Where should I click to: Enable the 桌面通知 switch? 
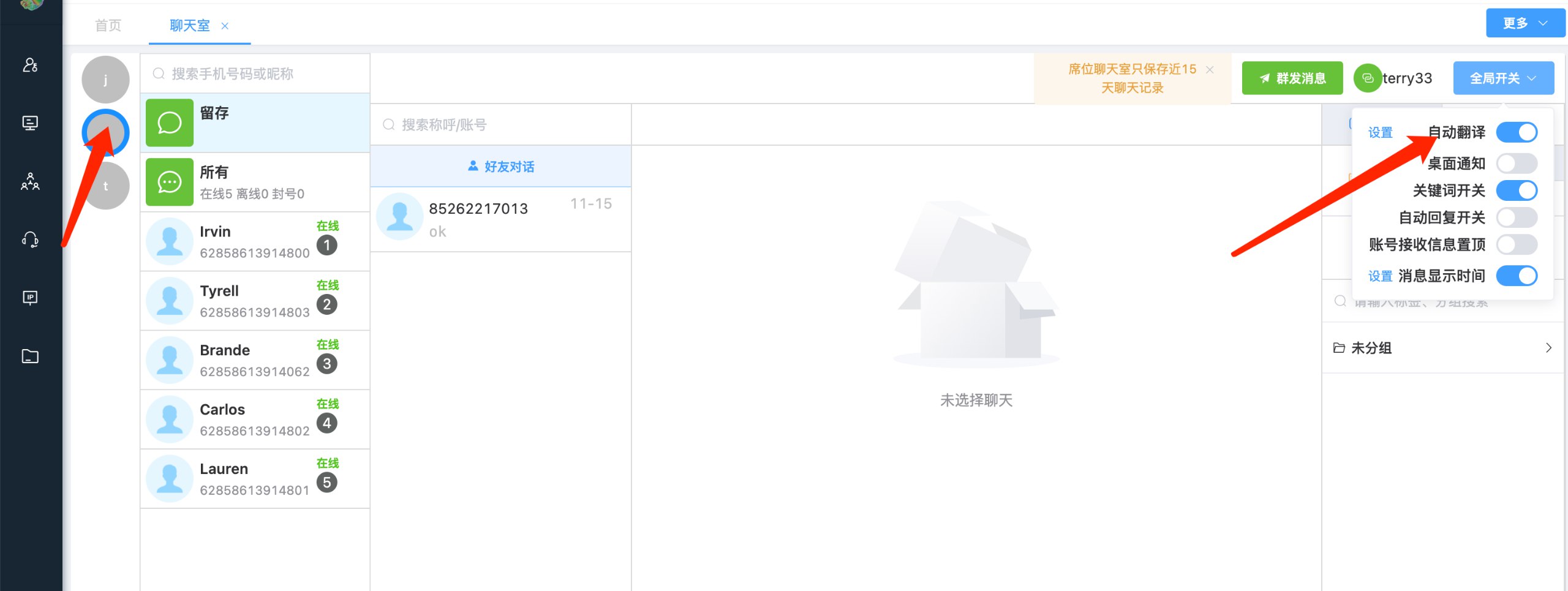(x=1516, y=164)
